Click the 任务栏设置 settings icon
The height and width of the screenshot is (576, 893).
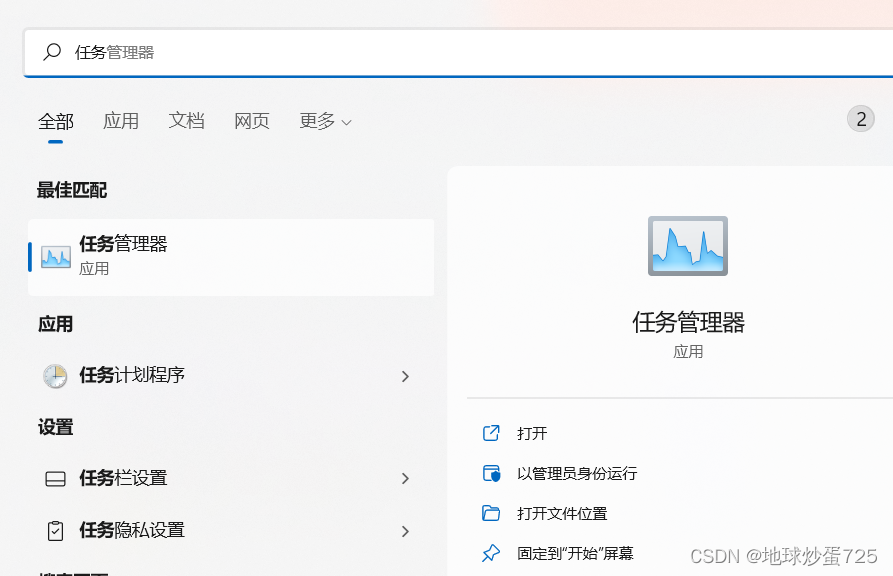[x=53, y=479]
